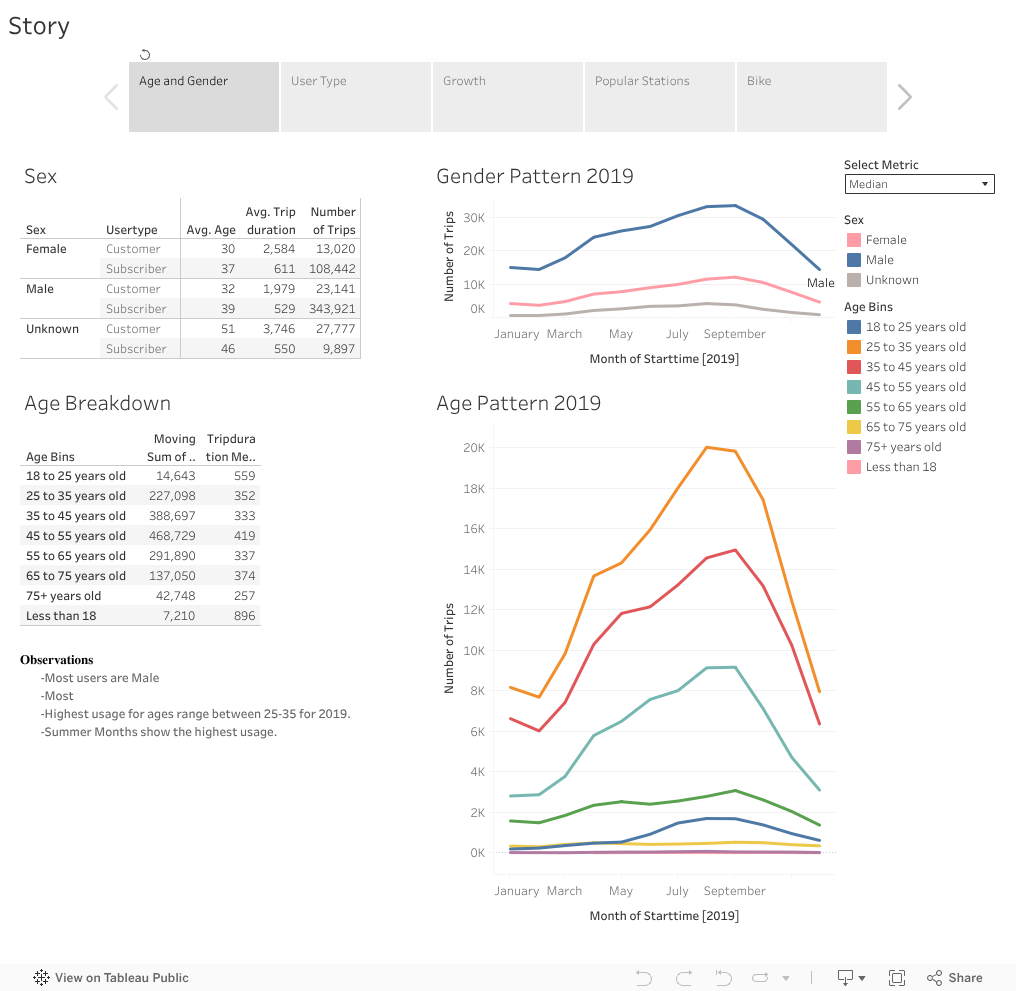Go to previous story point arrow

click(x=112, y=97)
